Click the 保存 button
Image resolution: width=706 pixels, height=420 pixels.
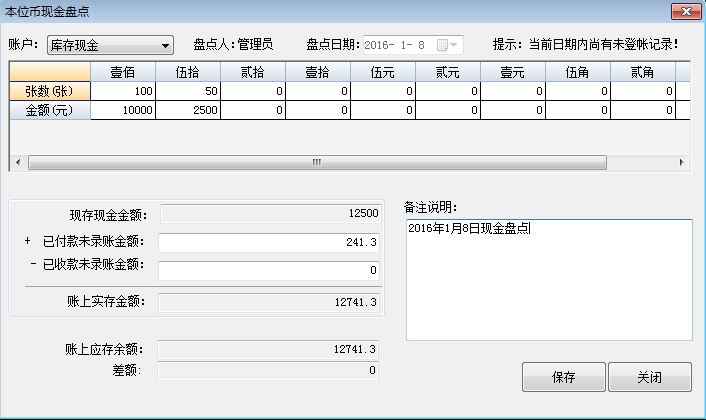pyautogui.click(x=563, y=378)
